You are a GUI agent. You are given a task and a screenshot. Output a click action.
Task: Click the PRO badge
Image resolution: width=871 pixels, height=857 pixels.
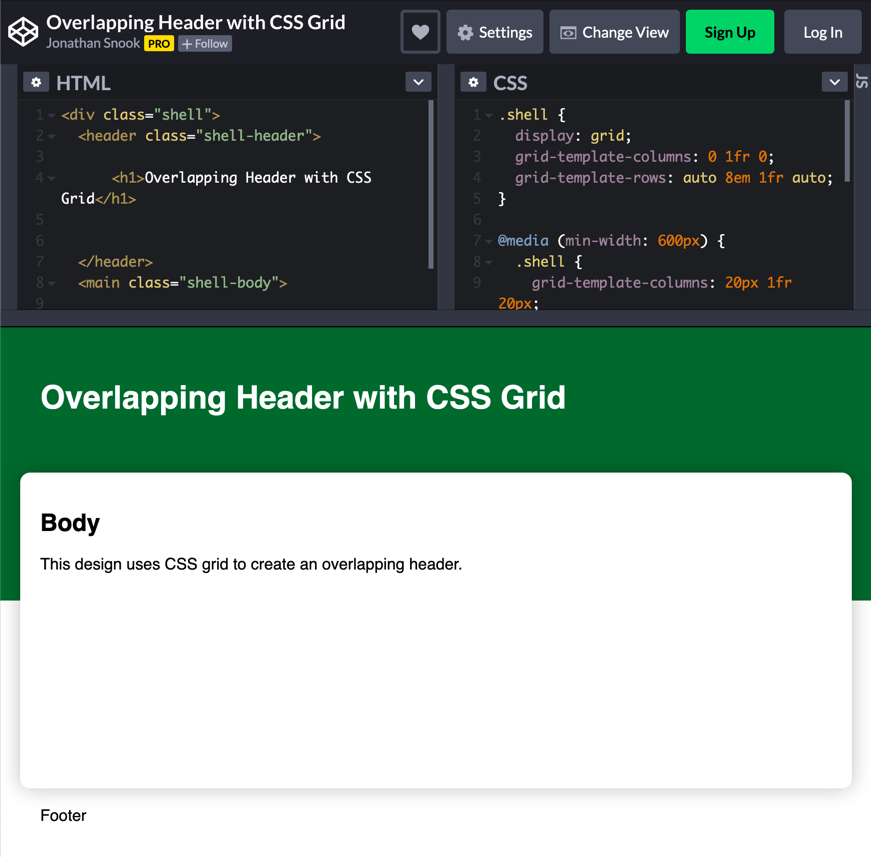pos(159,44)
